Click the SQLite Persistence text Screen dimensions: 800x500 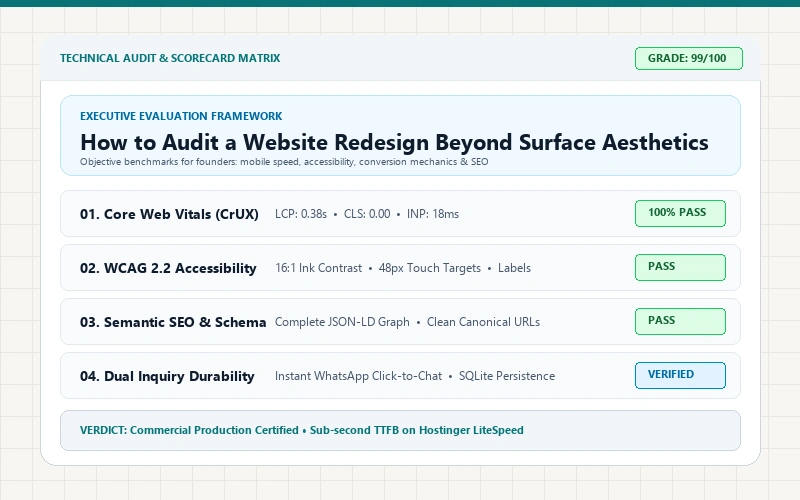tap(507, 377)
